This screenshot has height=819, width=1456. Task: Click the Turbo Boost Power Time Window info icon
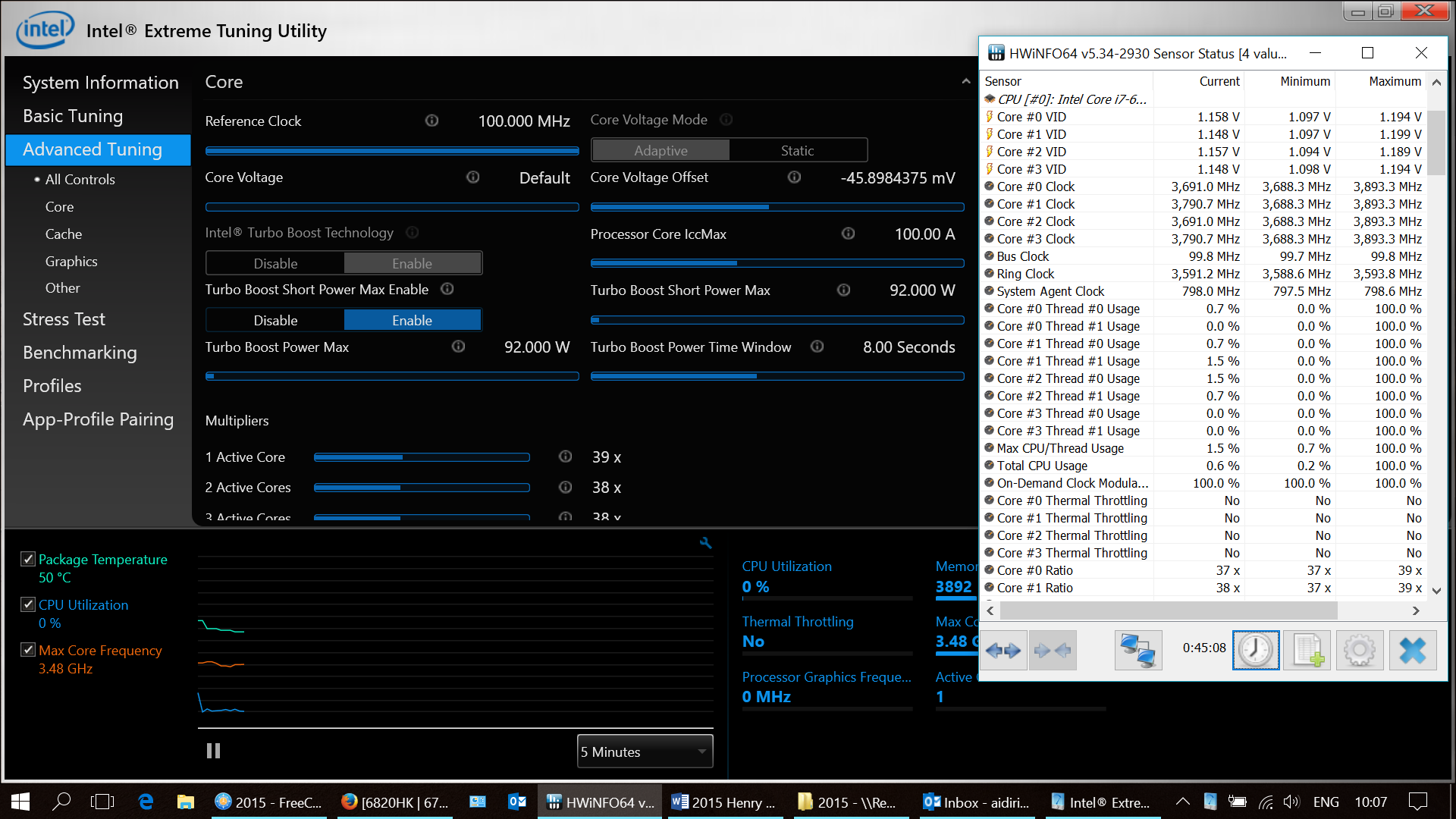(817, 347)
